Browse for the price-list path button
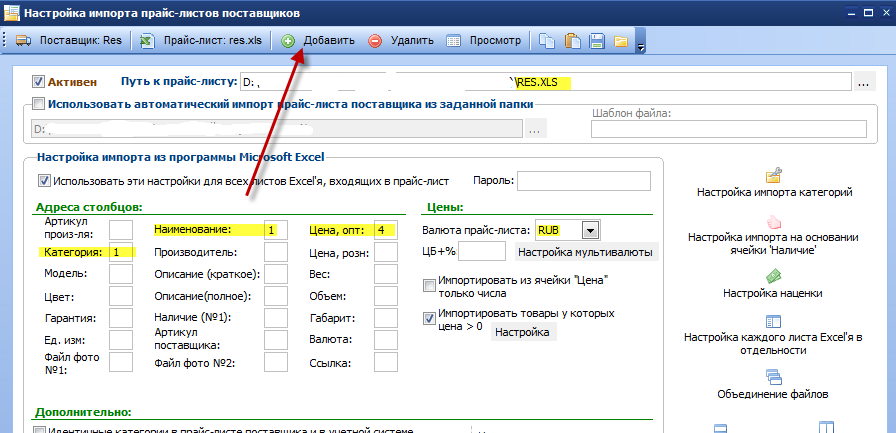 coord(864,82)
